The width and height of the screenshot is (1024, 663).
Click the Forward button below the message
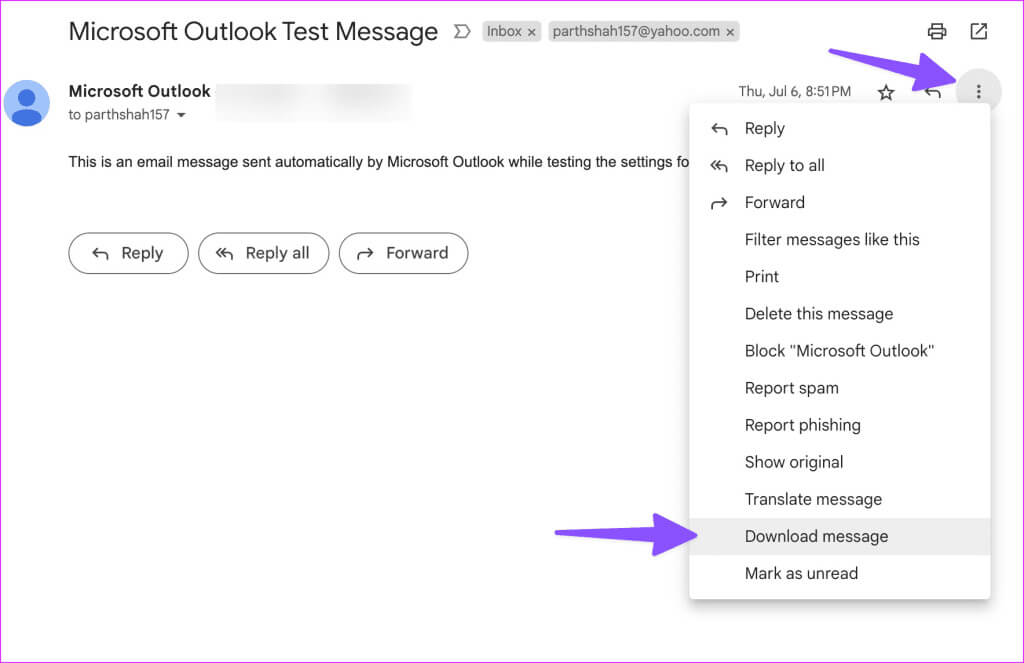pyautogui.click(x=403, y=253)
